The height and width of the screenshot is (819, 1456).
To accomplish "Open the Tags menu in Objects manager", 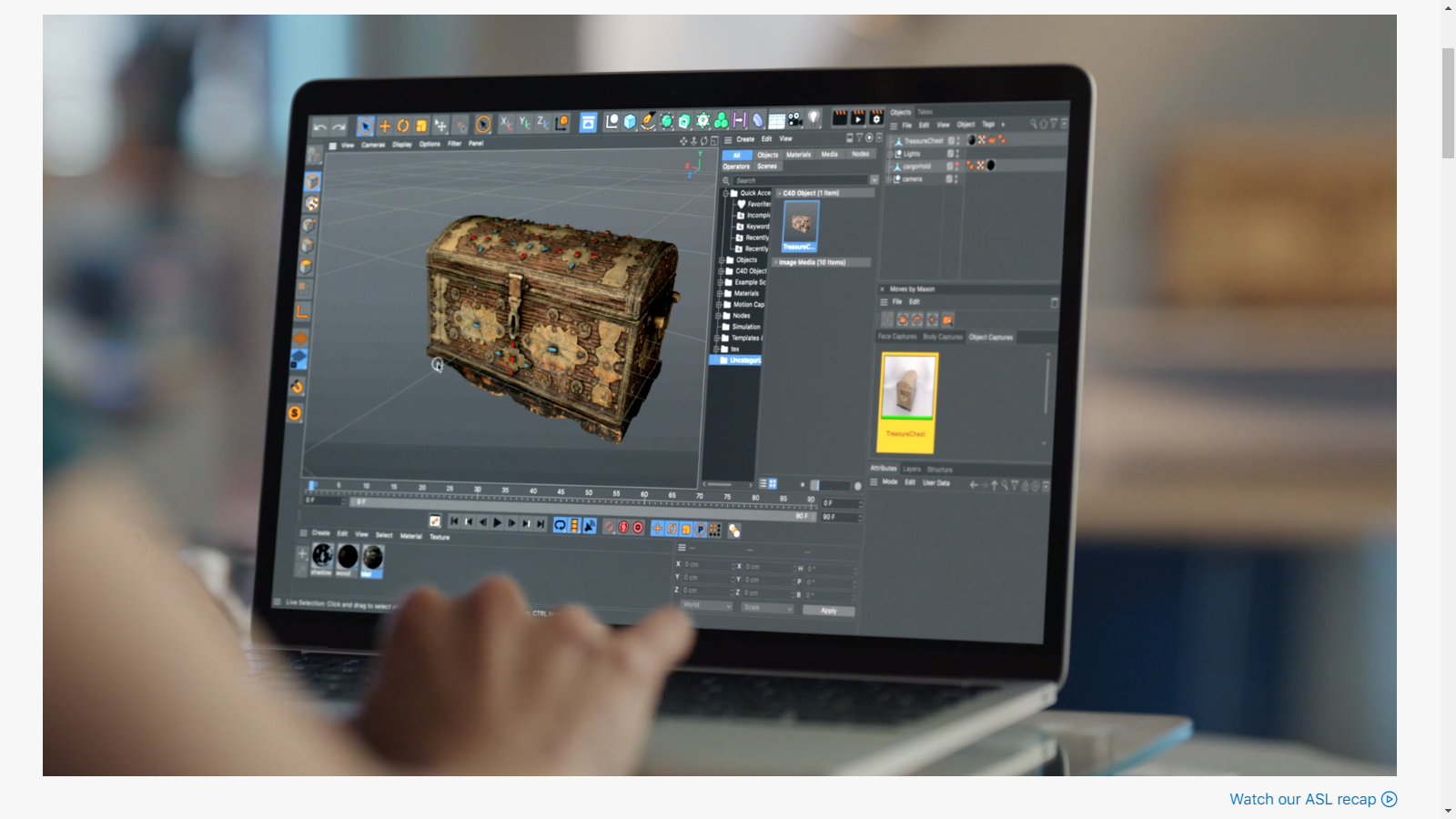I will [987, 124].
